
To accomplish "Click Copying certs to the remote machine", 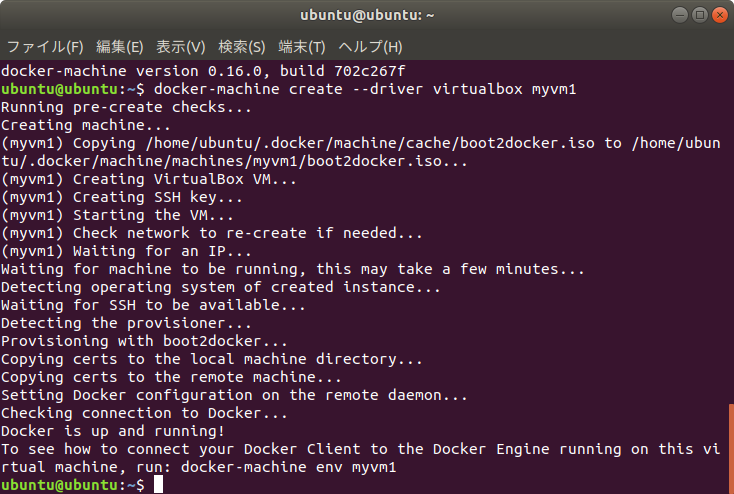I will [171, 377].
